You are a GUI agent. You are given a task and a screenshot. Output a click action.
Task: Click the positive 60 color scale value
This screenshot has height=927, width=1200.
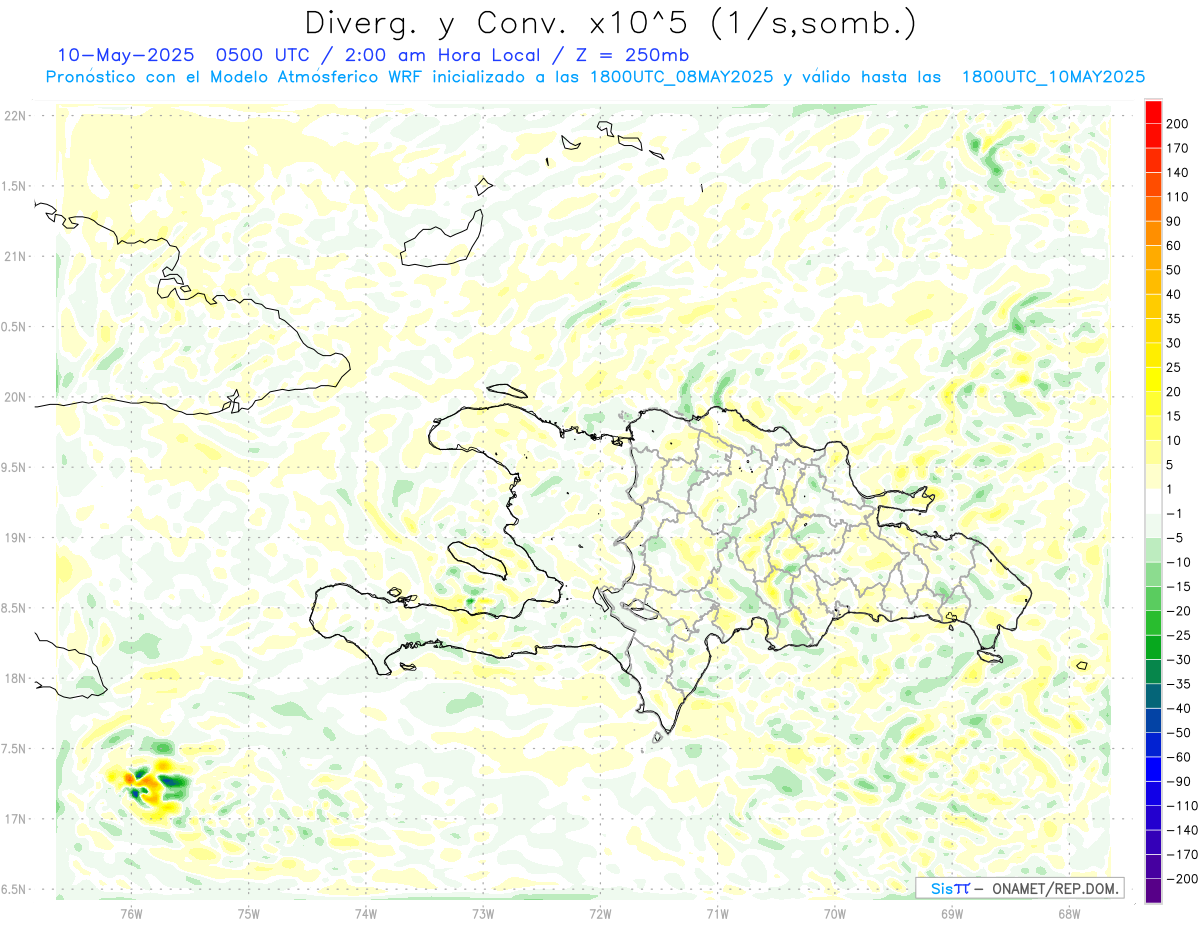[1174, 246]
